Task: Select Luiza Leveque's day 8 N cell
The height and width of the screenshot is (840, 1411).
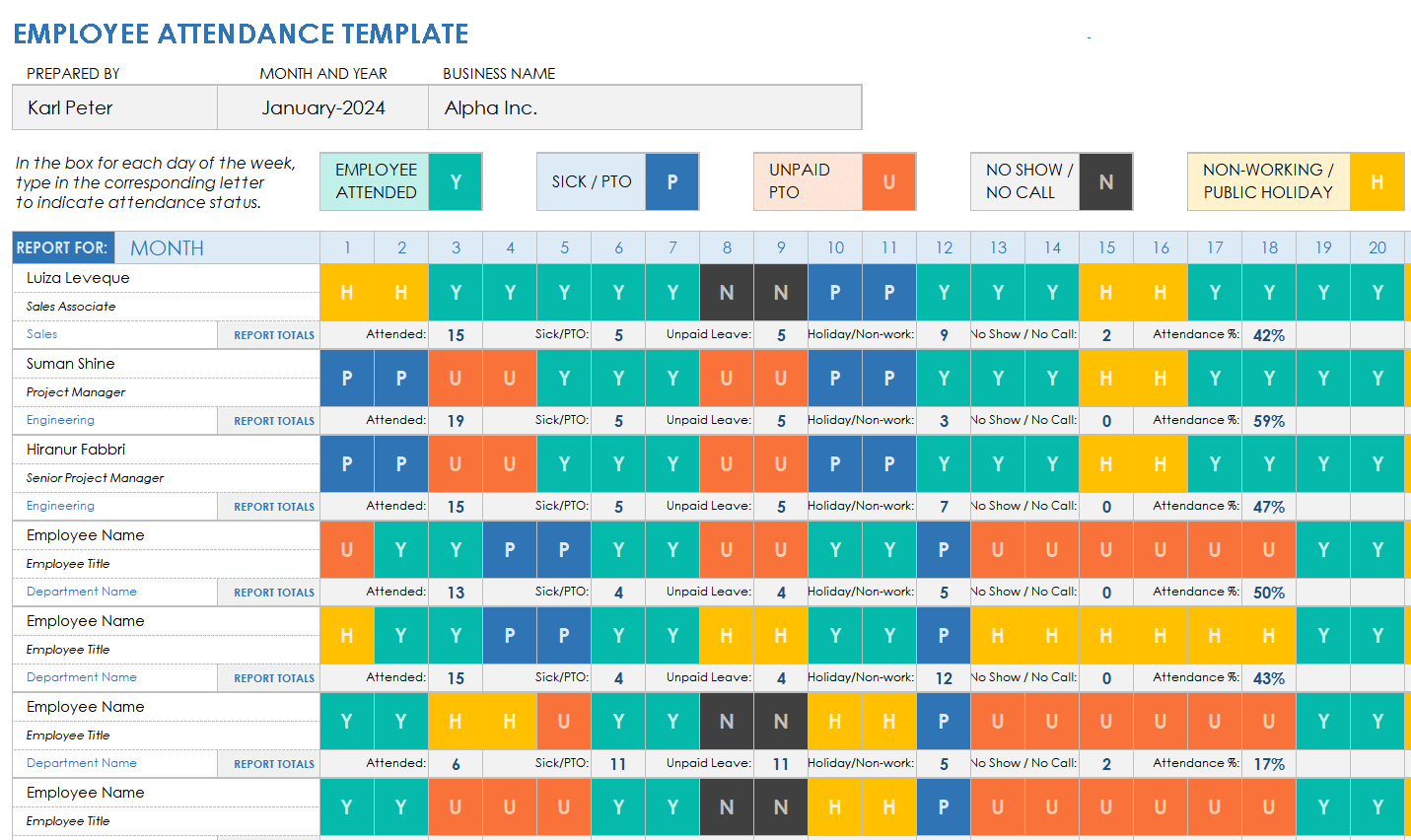Action: tap(727, 292)
